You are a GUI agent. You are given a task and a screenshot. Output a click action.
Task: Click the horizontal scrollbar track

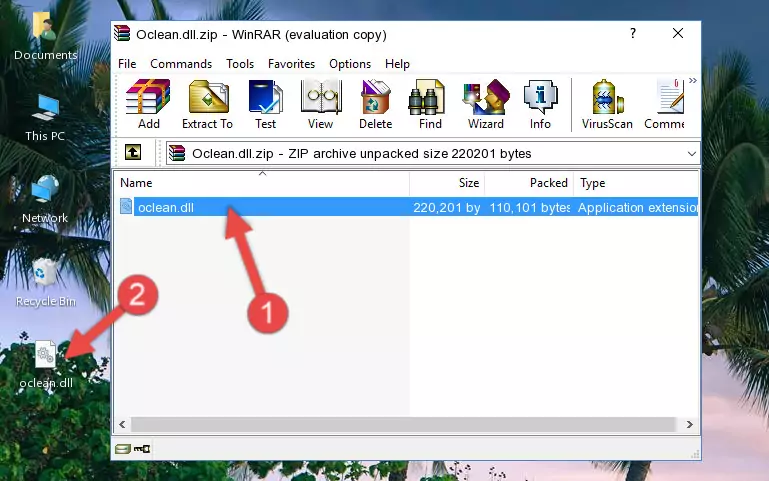(403, 424)
